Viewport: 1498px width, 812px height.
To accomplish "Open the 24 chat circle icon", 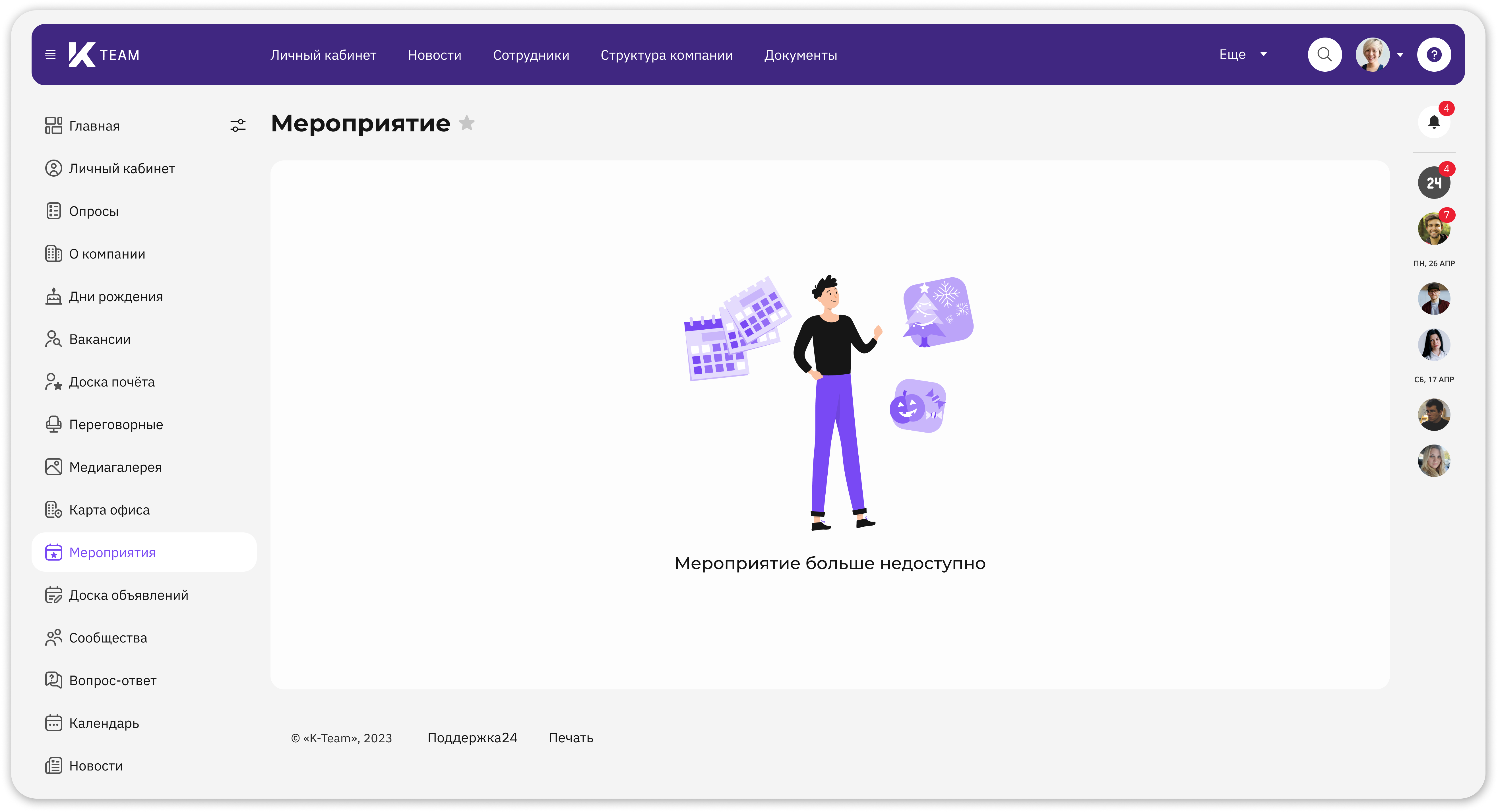I will coord(1433,183).
